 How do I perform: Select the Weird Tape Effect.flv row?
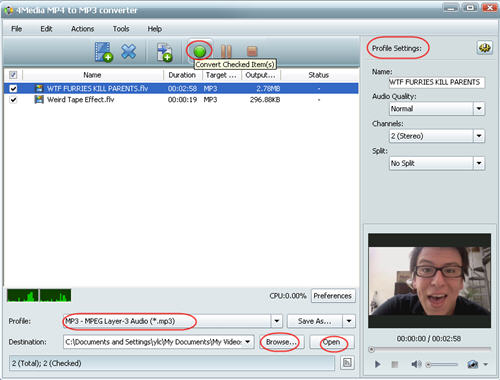coord(181,100)
